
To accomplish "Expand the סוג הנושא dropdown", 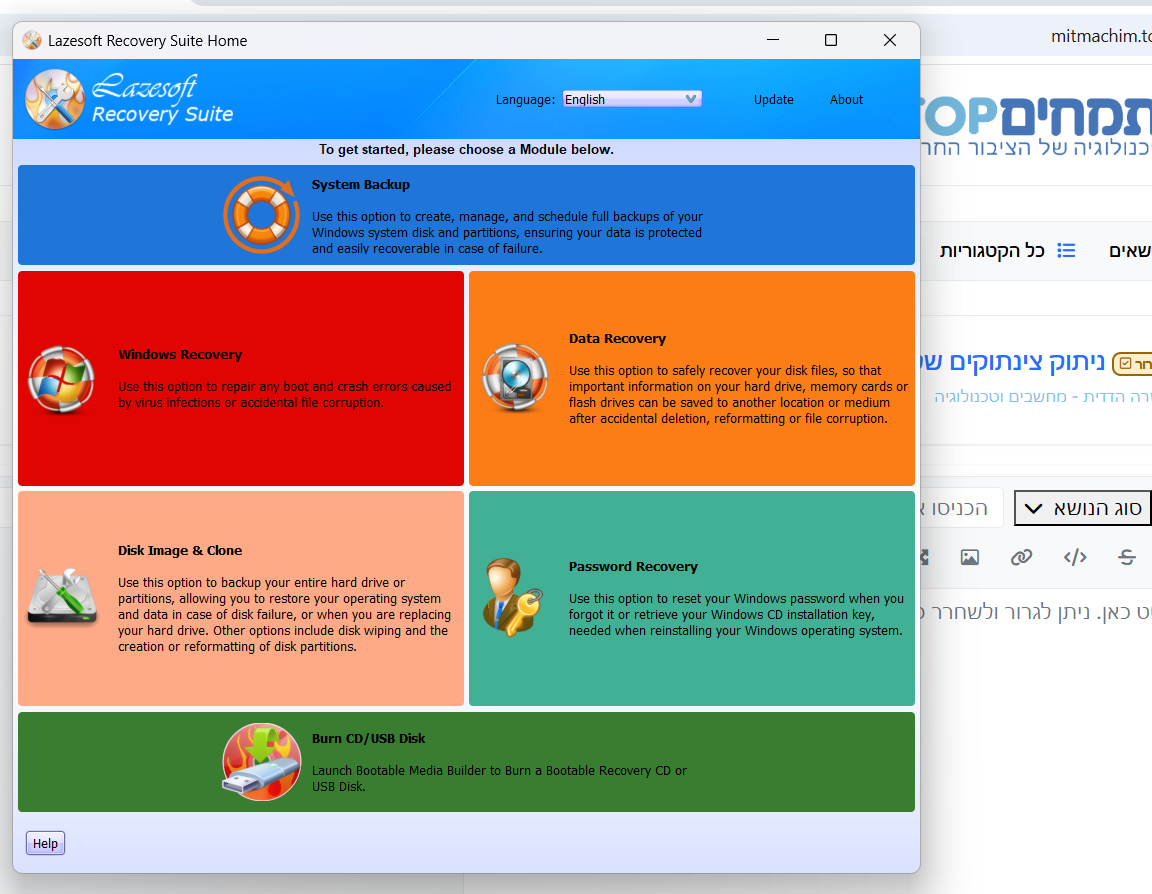I will coord(1084,508).
